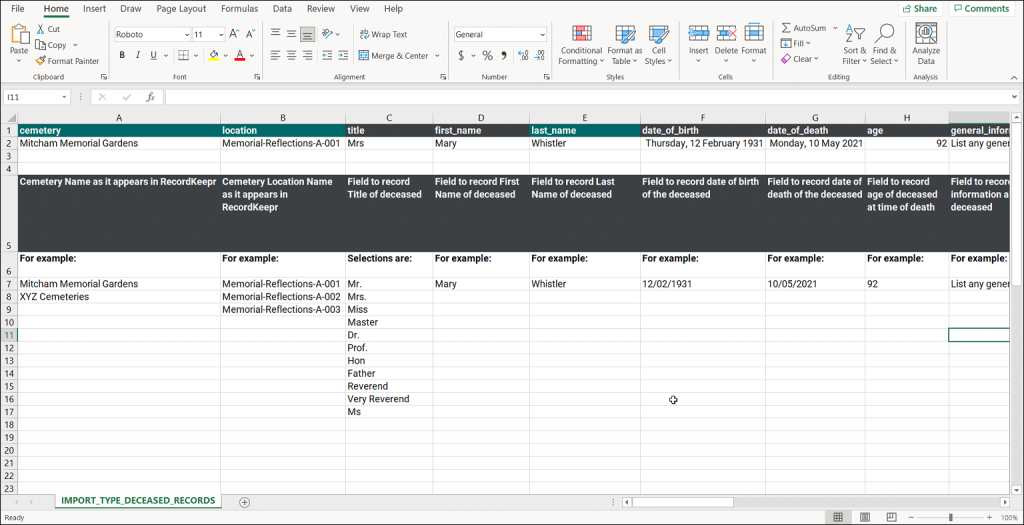1024x525 pixels.
Task: Click the AutoSum button
Action: tap(803, 28)
